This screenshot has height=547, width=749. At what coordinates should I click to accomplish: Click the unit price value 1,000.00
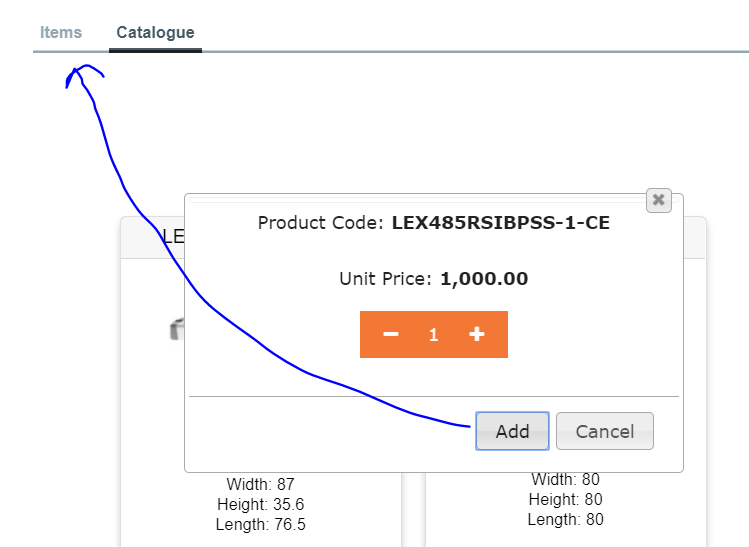click(484, 279)
